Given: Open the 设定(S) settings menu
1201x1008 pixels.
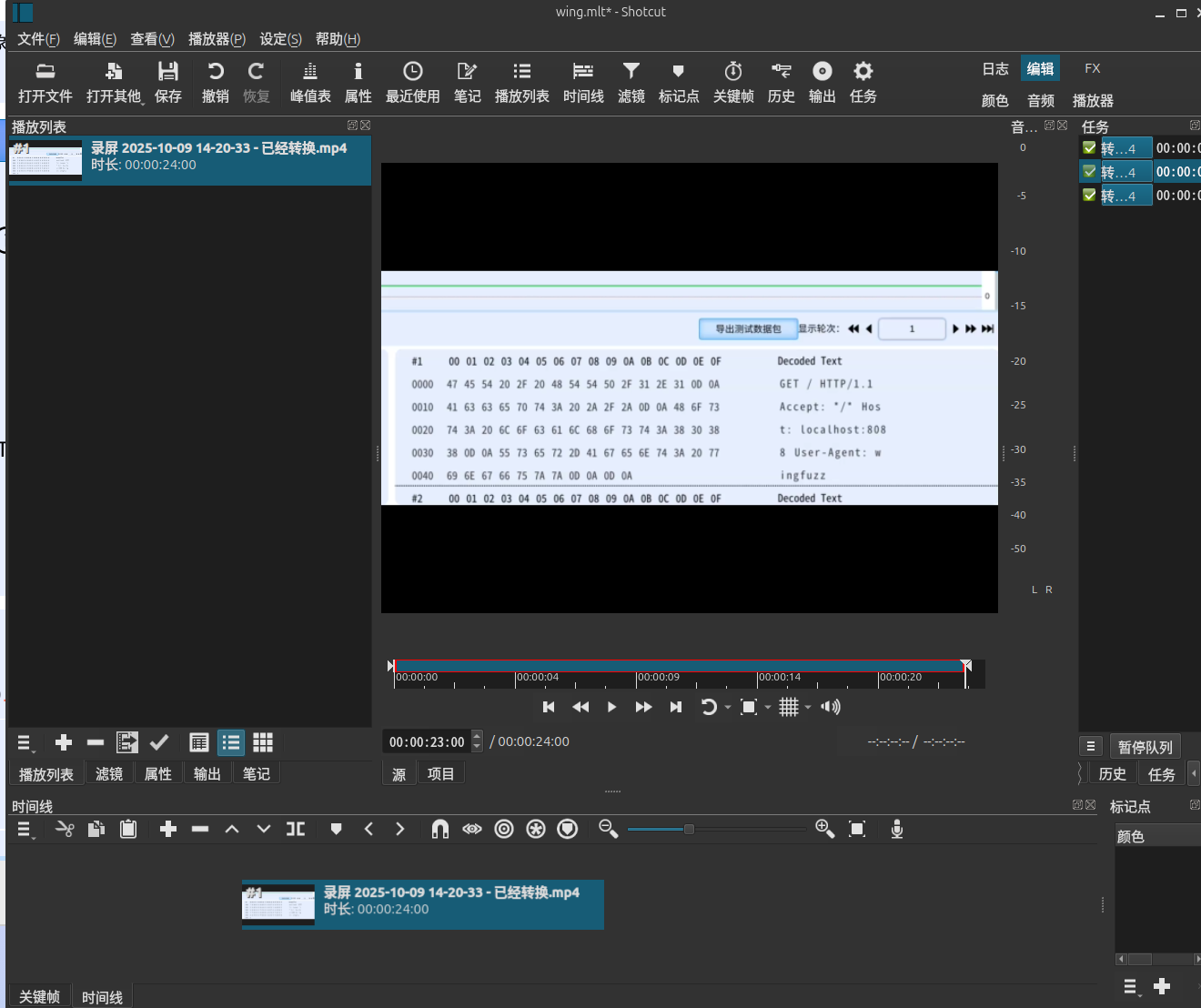Looking at the screenshot, I should coord(280,39).
